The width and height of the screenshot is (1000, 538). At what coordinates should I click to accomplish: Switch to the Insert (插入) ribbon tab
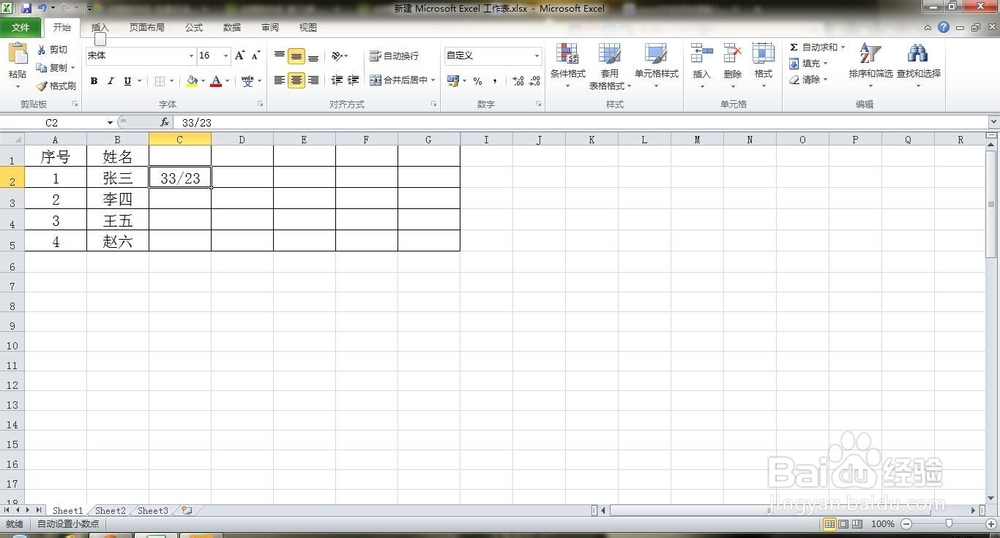(100, 27)
